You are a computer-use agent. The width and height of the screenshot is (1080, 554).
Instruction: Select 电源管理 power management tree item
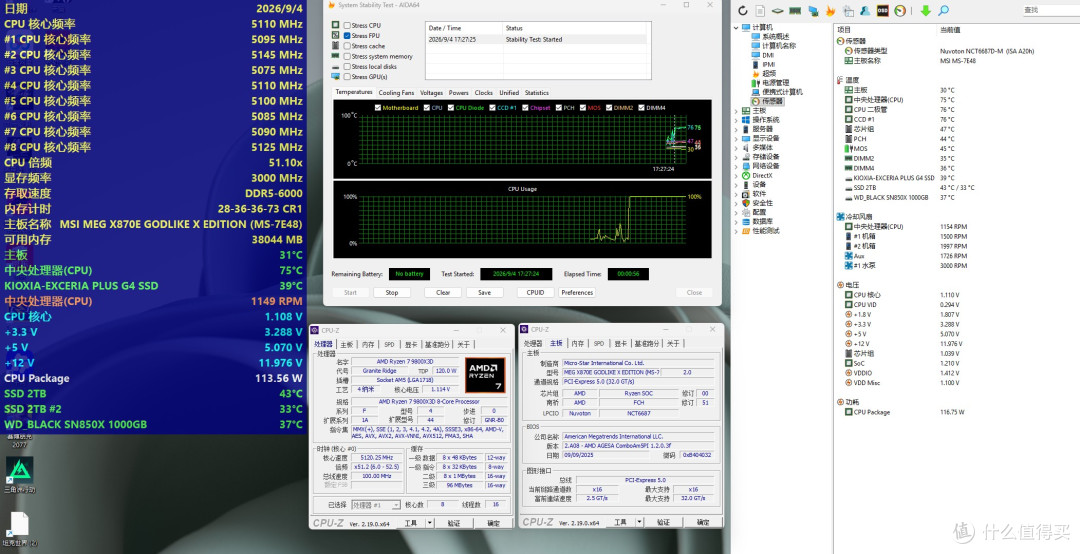(x=775, y=83)
